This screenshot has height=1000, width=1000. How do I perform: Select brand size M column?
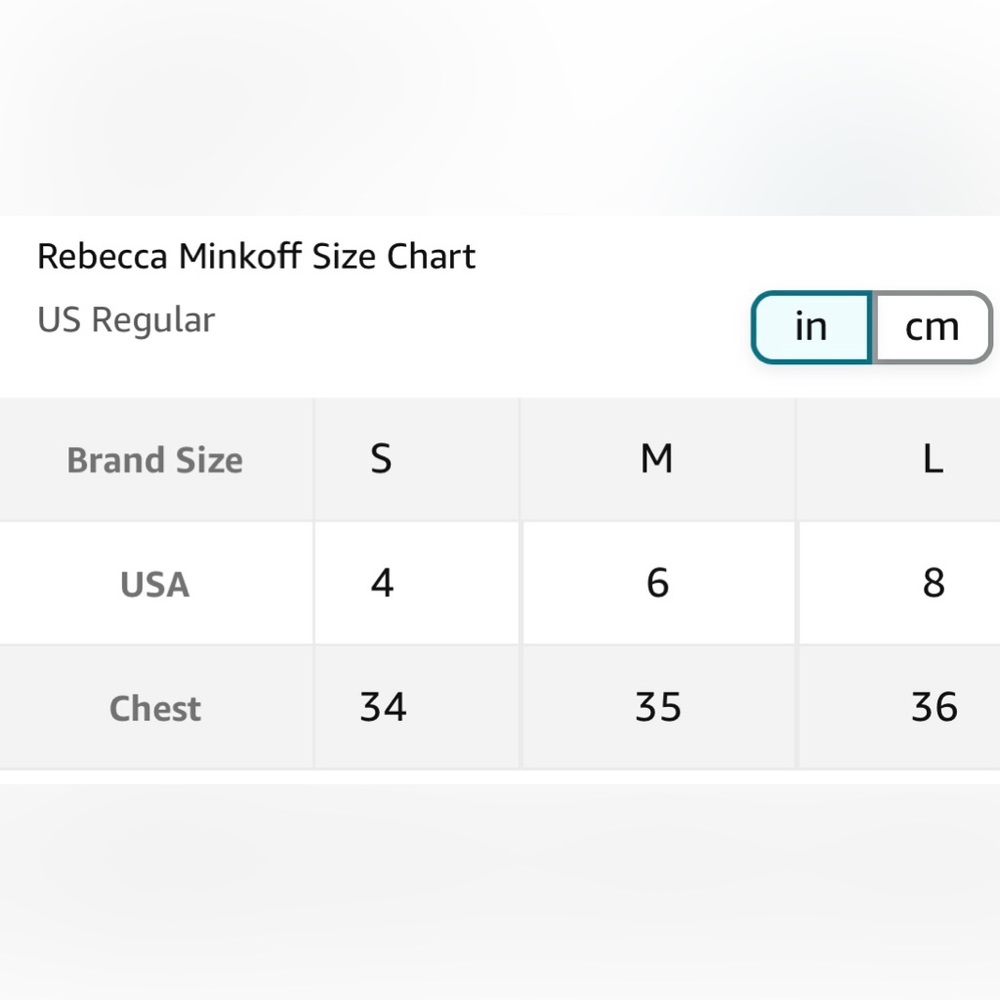657,459
